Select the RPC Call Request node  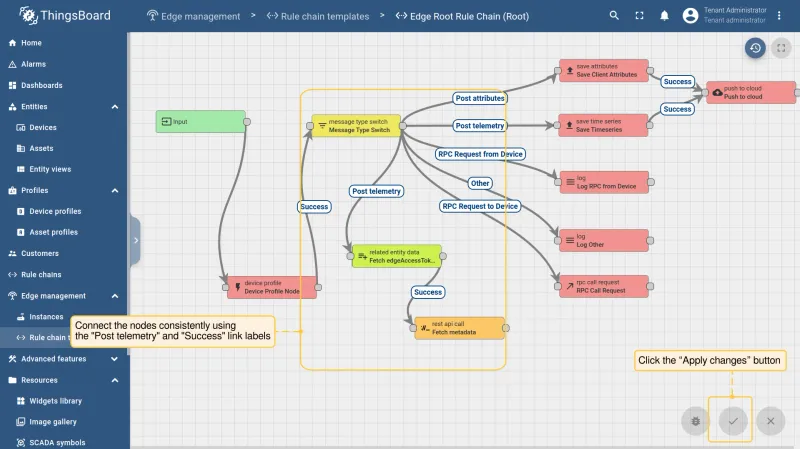tap(605, 286)
